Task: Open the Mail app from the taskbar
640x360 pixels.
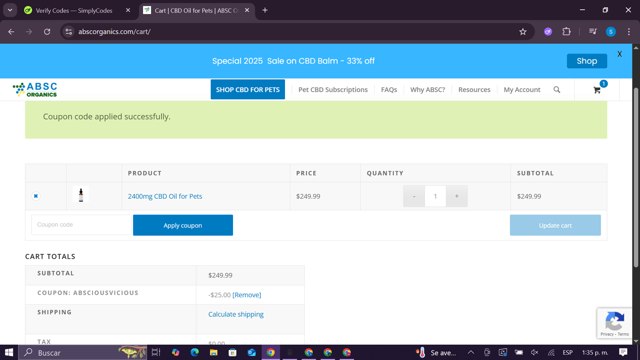Action: pyautogui.click(x=251, y=352)
